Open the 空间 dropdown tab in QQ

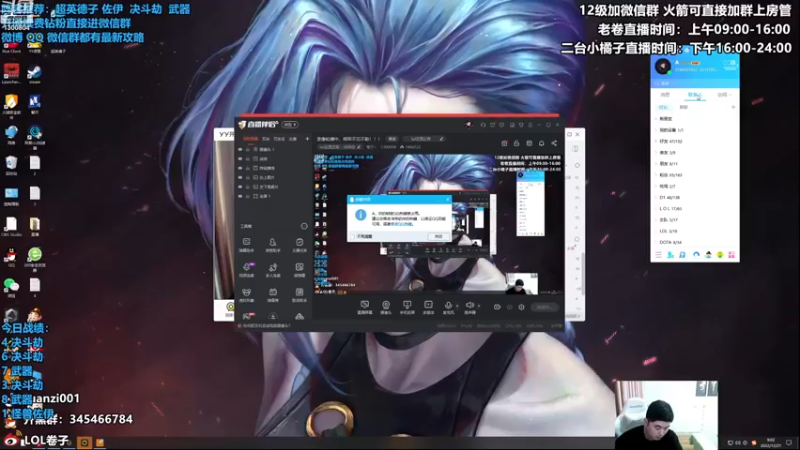click(x=724, y=95)
